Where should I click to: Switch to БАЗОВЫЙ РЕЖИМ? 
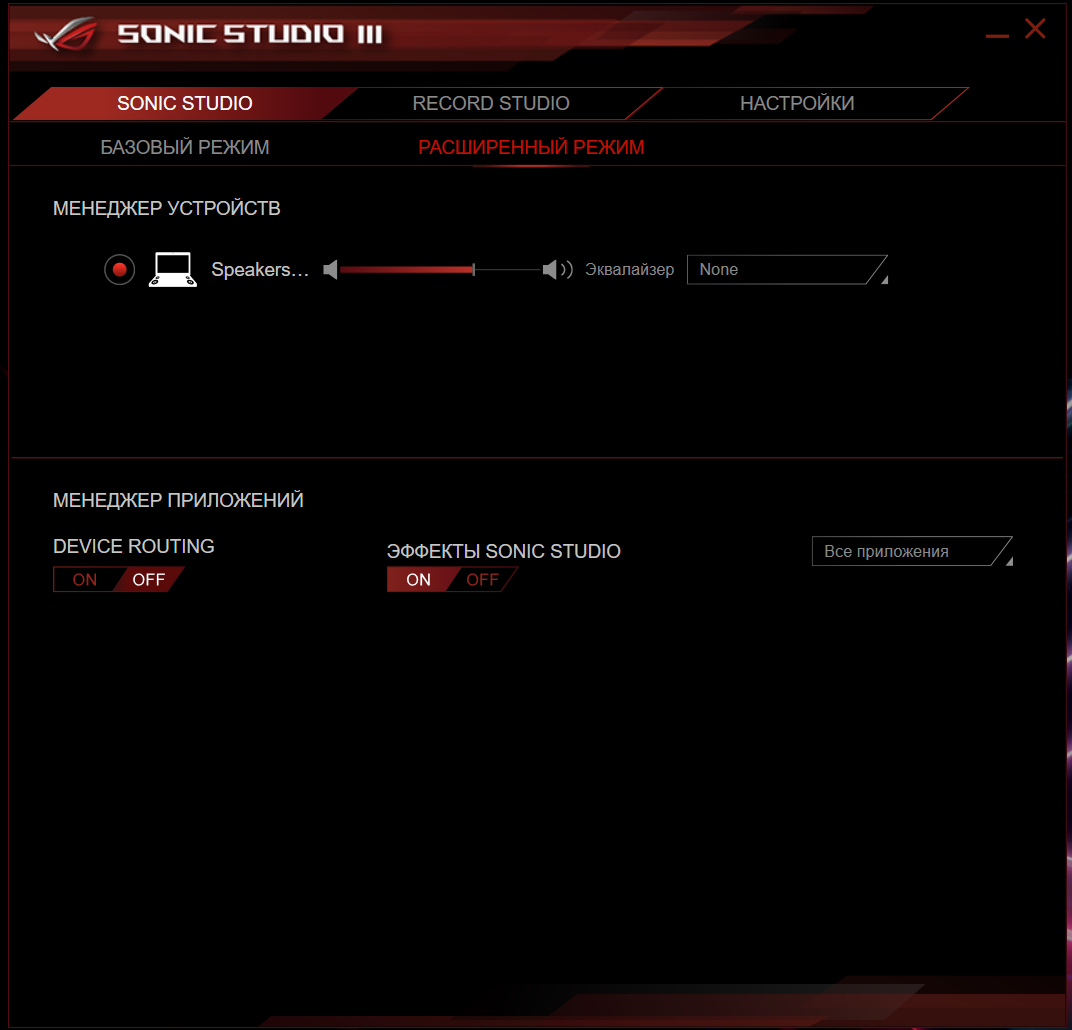(185, 148)
